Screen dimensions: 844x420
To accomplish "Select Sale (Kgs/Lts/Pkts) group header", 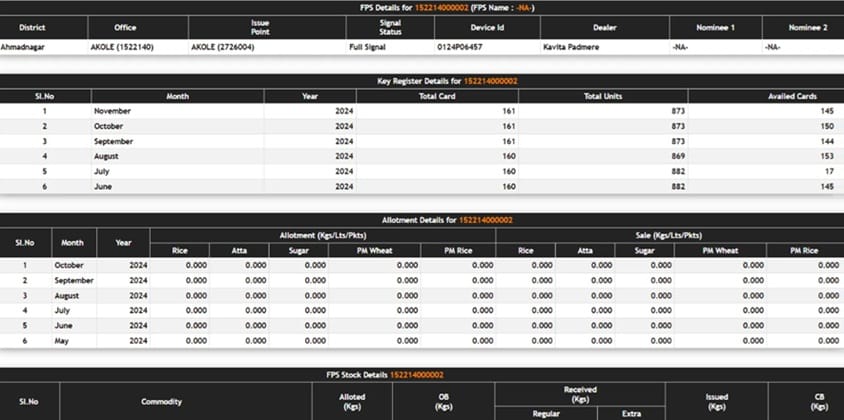I will (670, 235).
